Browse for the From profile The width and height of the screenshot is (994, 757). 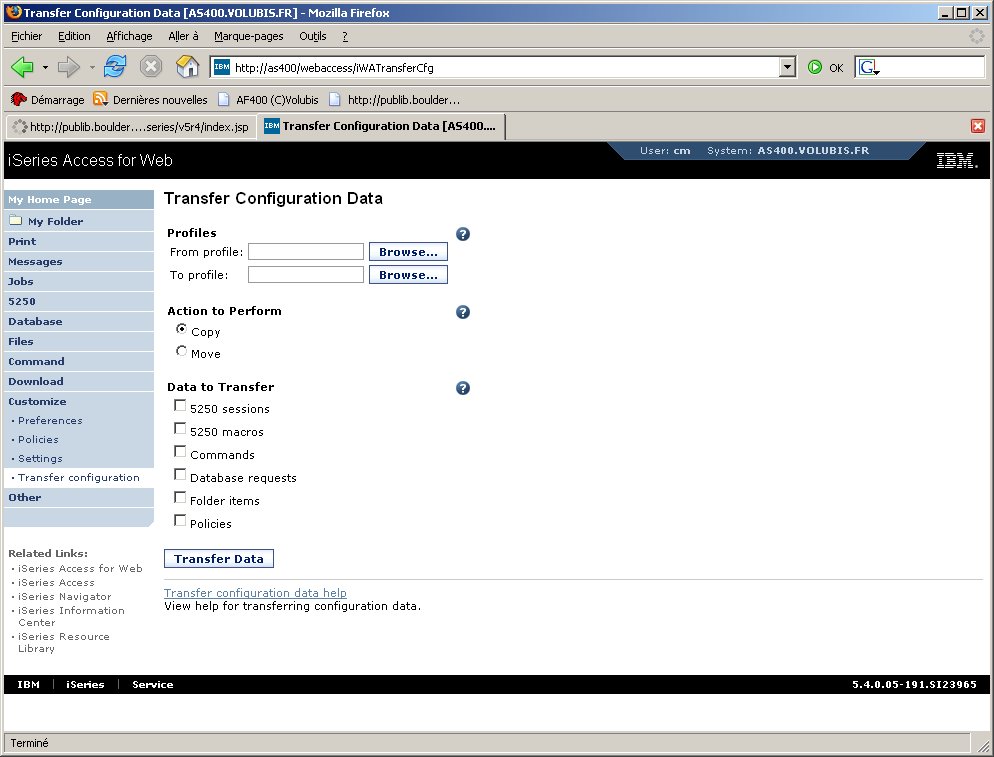point(408,252)
